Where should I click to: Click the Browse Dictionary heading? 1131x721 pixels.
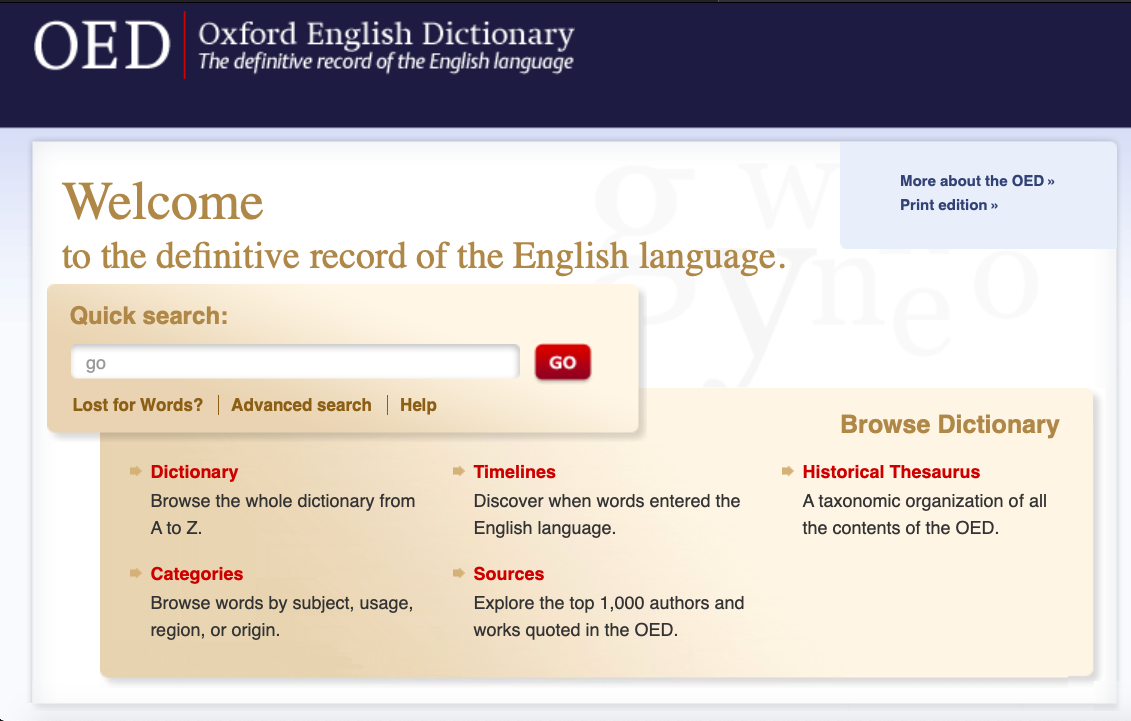click(949, 425)
